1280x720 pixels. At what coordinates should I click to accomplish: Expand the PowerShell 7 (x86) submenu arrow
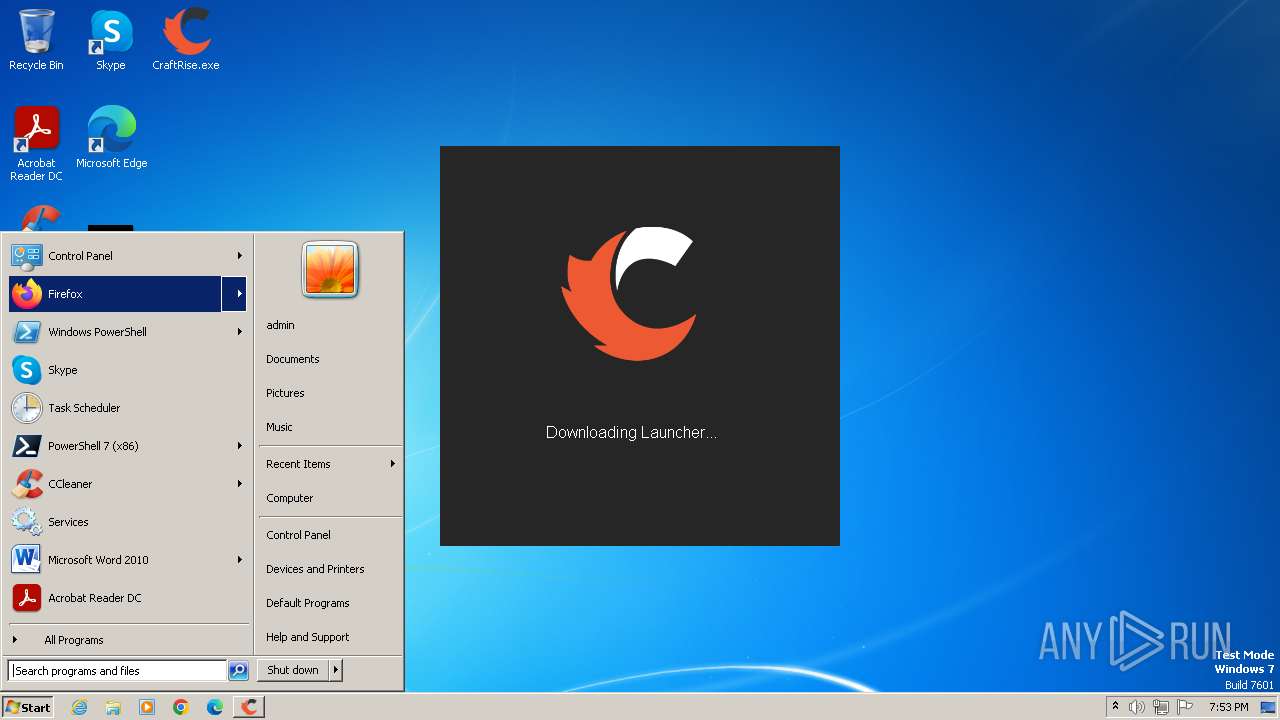240,446
